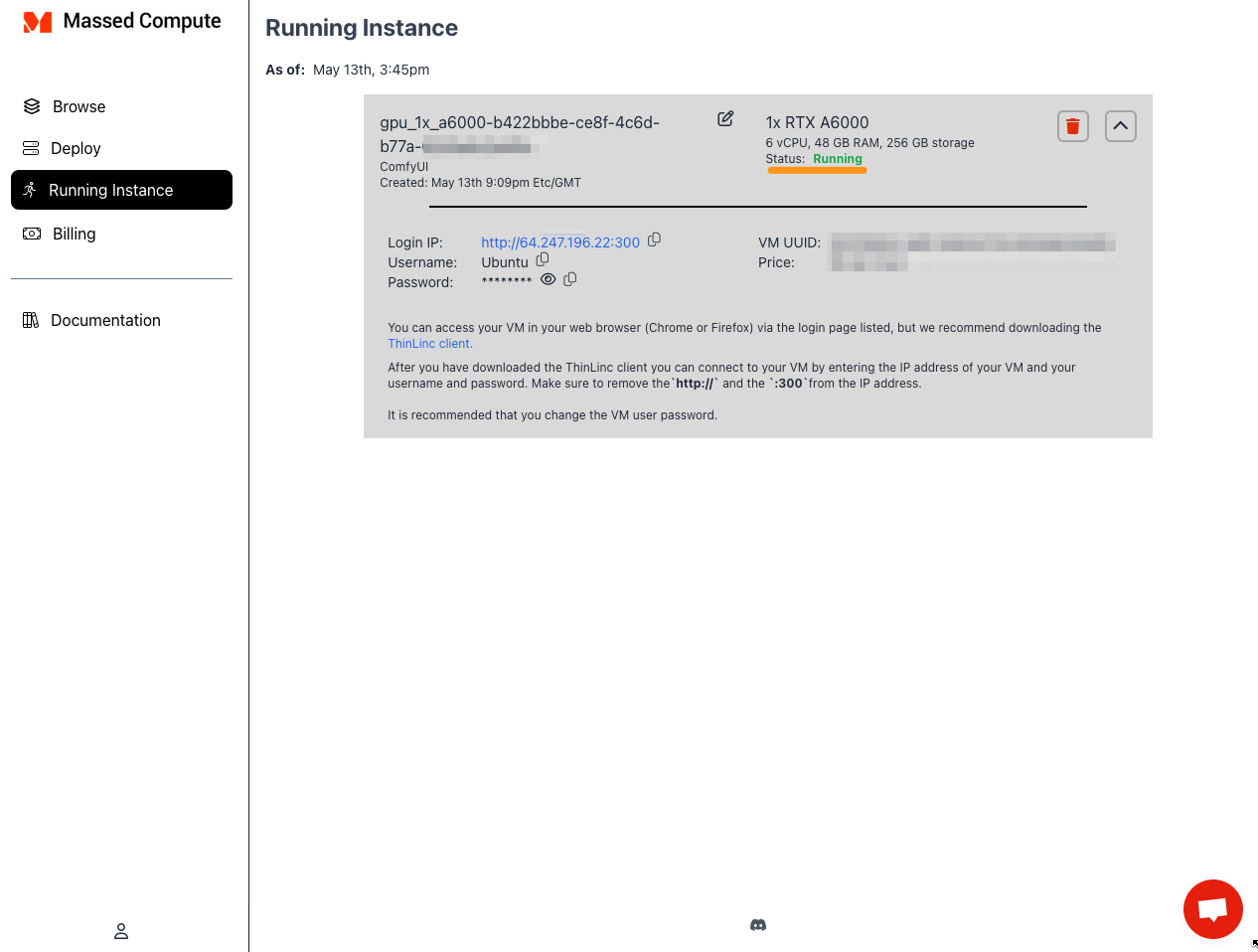The image size is (1258, 952).
Task: Collapse the instance details panel
Action: pos(1121,126)
